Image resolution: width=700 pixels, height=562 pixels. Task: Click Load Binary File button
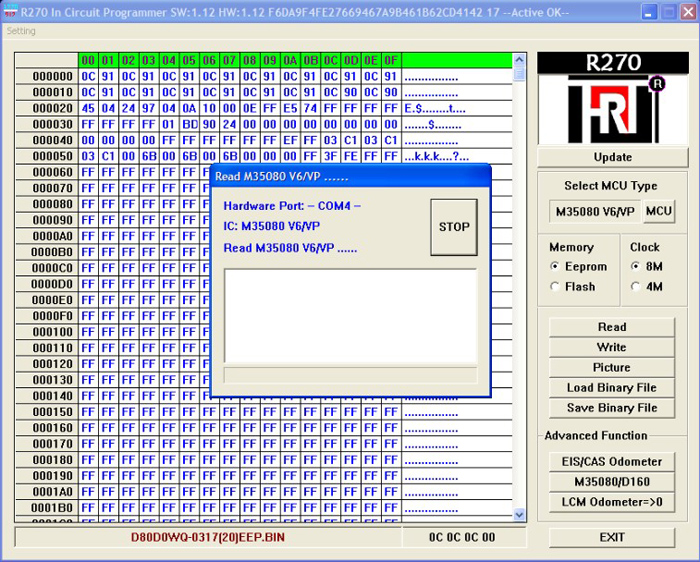pos(612,387)
